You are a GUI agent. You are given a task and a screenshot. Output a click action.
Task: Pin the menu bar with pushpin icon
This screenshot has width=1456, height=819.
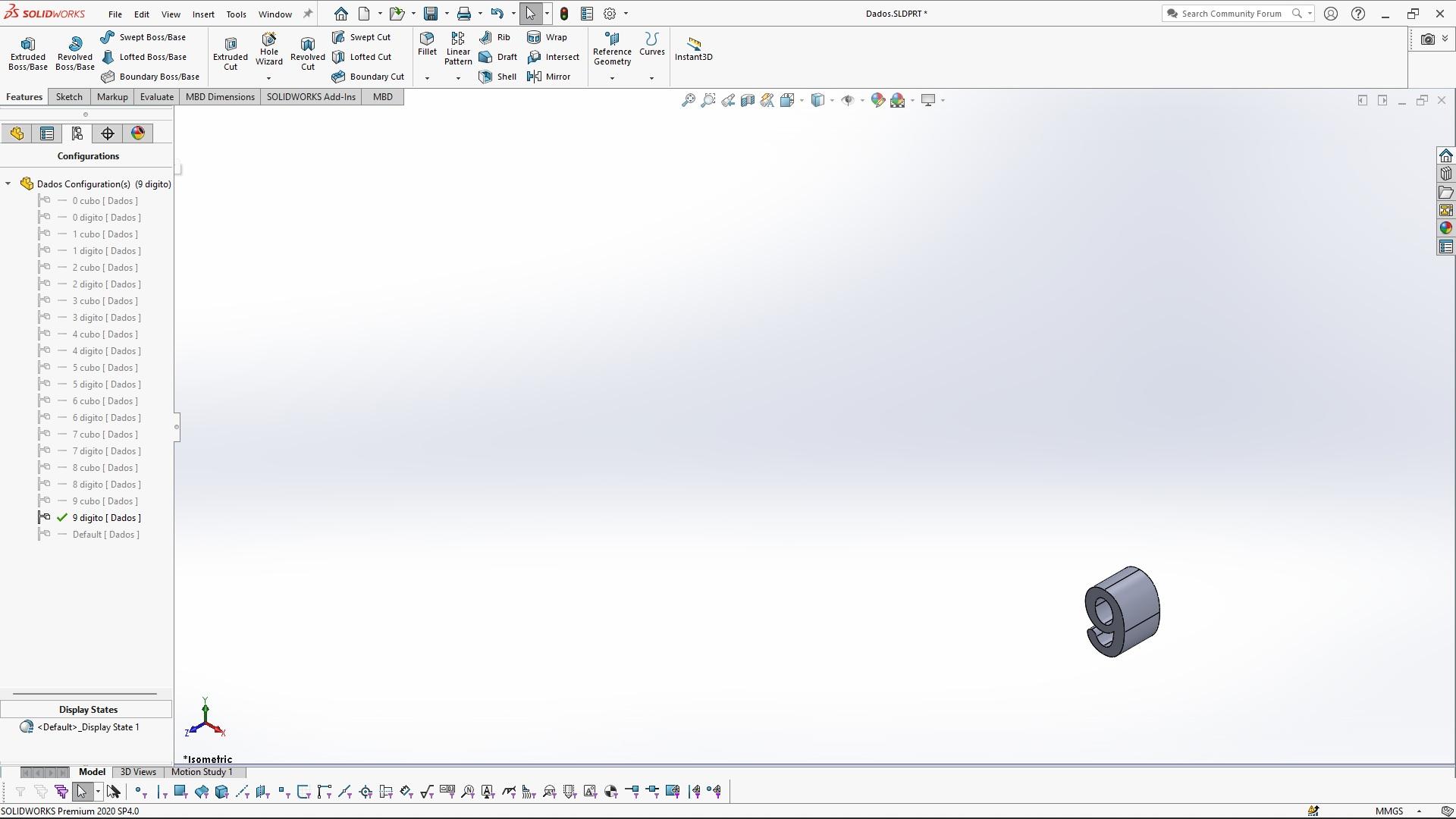pyautogui.click(x=307, y=14)
